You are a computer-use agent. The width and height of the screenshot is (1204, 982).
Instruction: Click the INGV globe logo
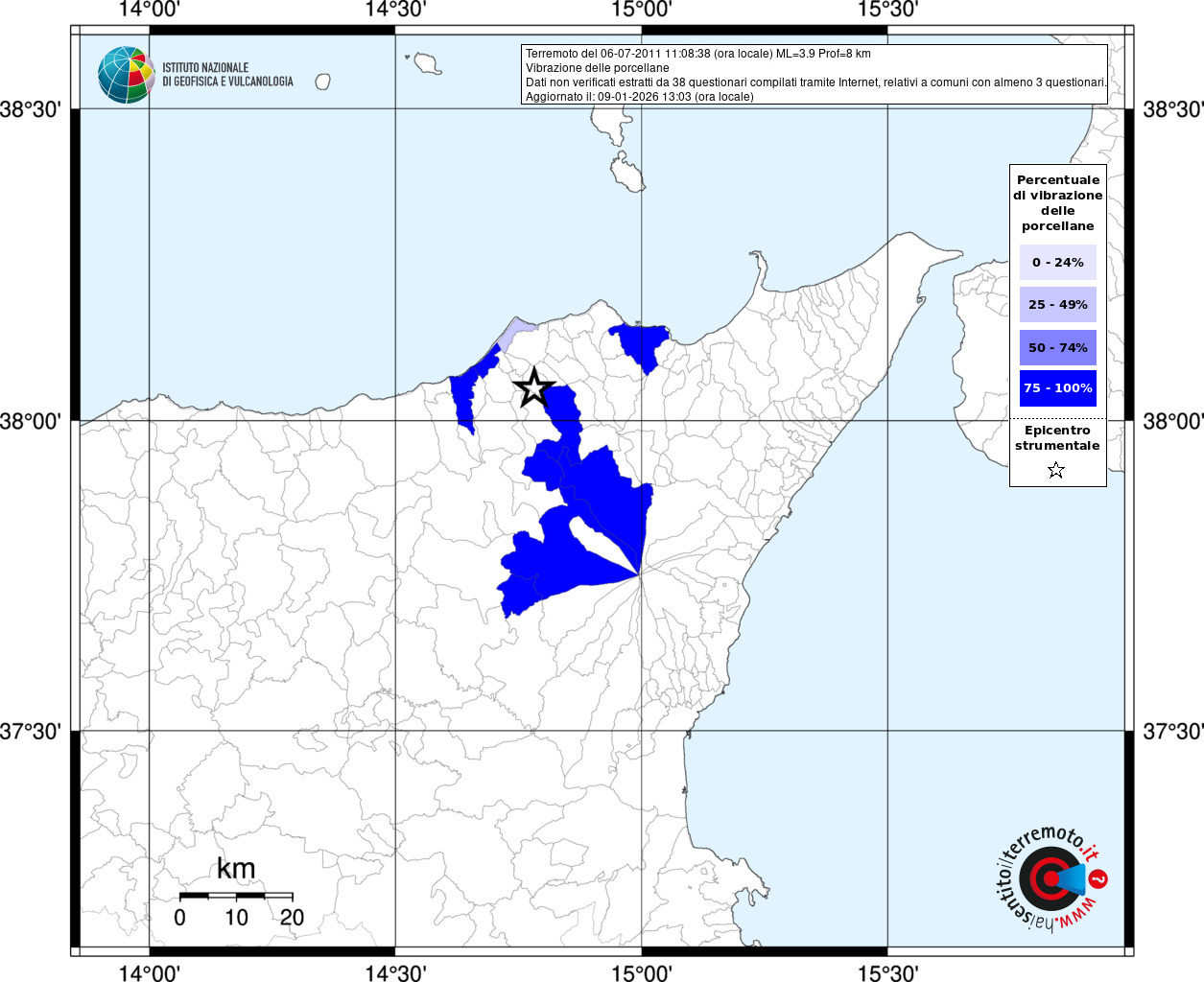(126, 75)
